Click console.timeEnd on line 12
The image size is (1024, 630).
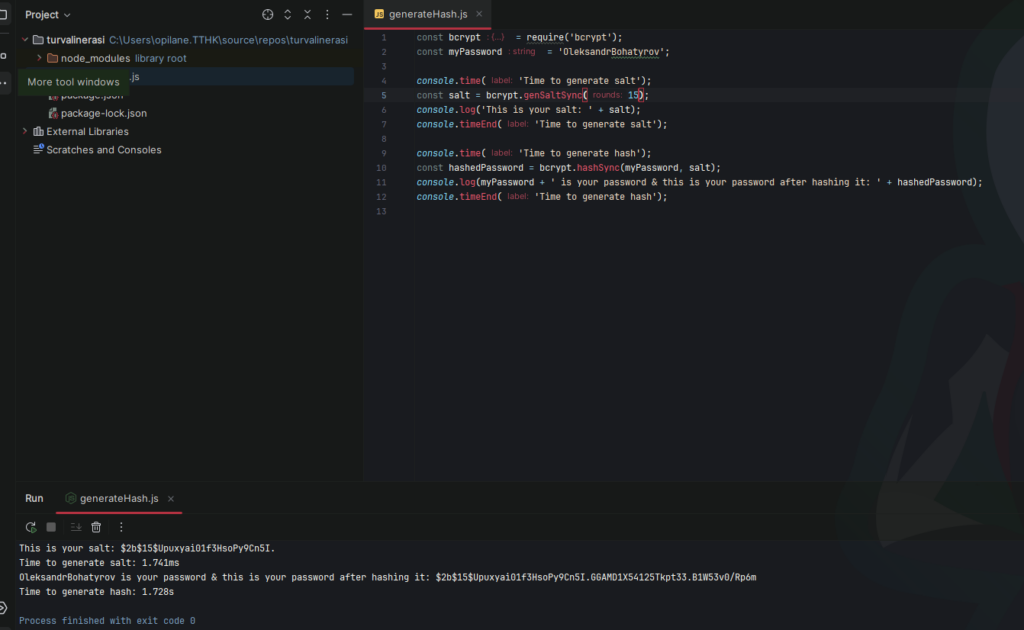[x=456, y=197]
